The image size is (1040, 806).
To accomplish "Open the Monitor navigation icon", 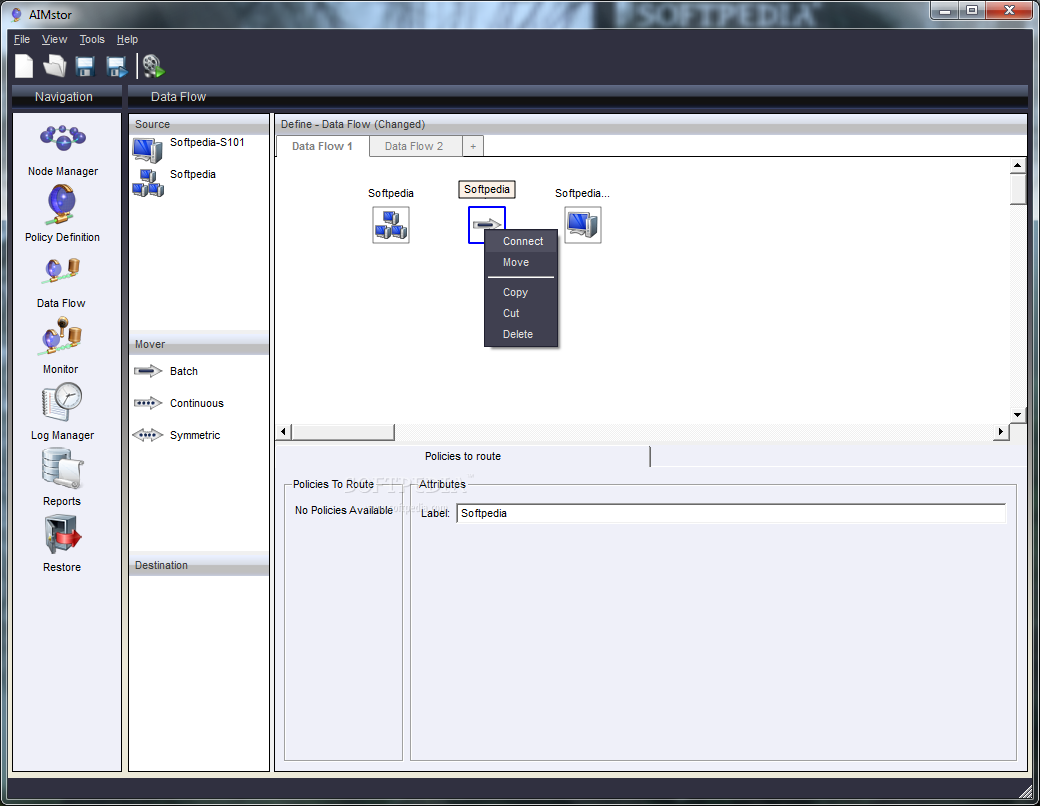I will click(x=62, y=336).
